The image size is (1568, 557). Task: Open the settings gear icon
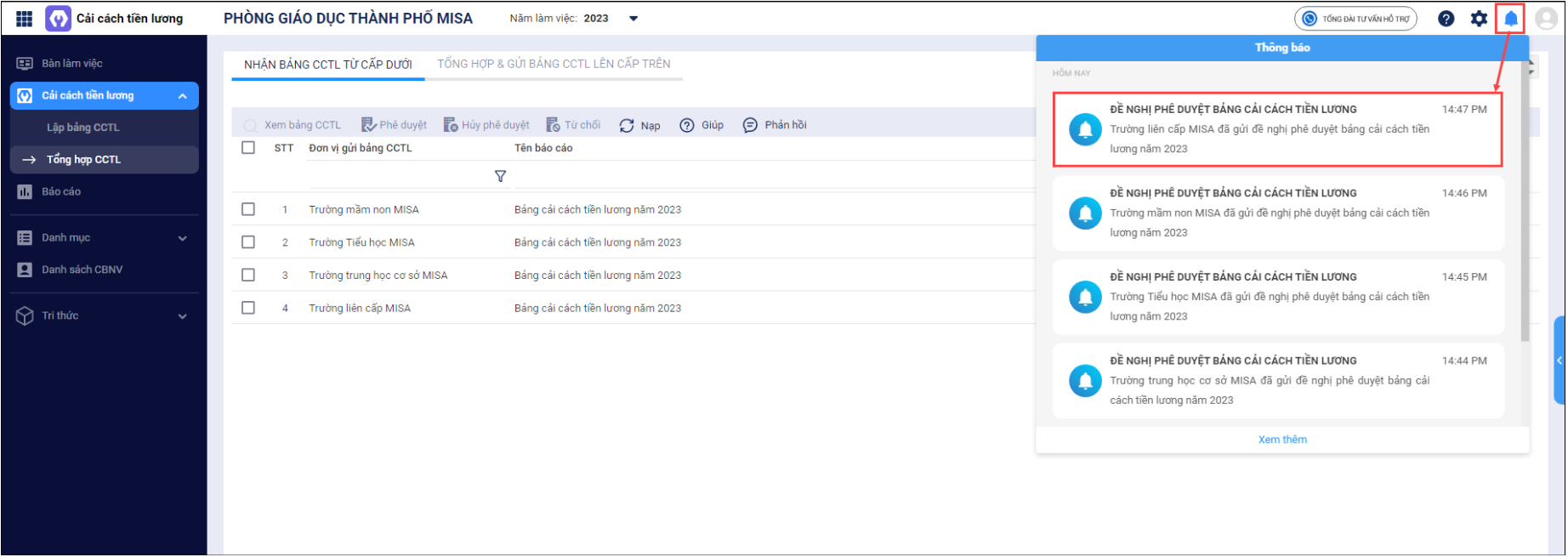[1479, 19]
